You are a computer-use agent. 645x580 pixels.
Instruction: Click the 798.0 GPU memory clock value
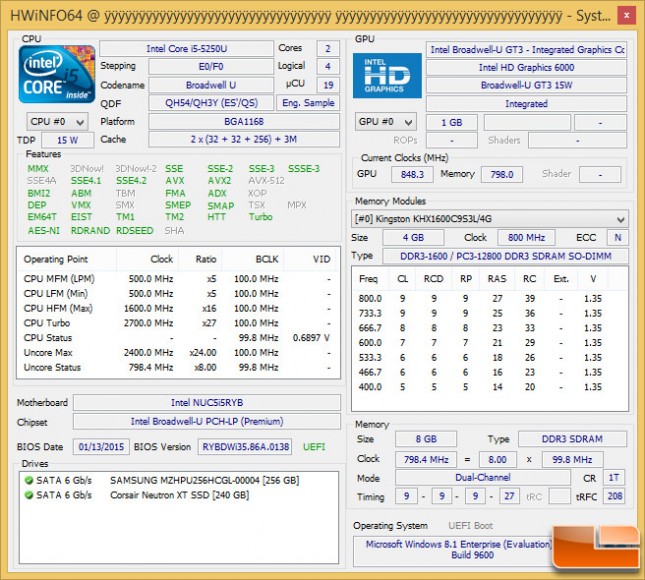502,174
